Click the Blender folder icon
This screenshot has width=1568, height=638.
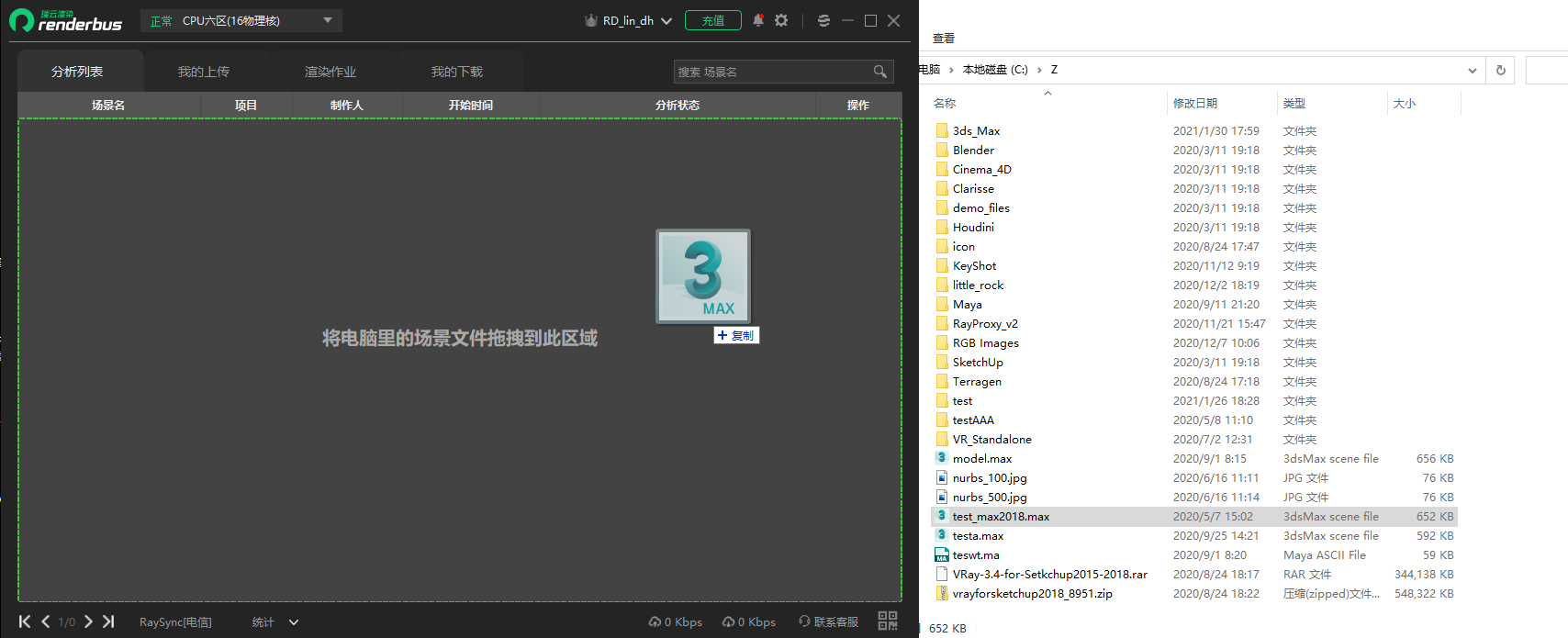pos(942,150)
